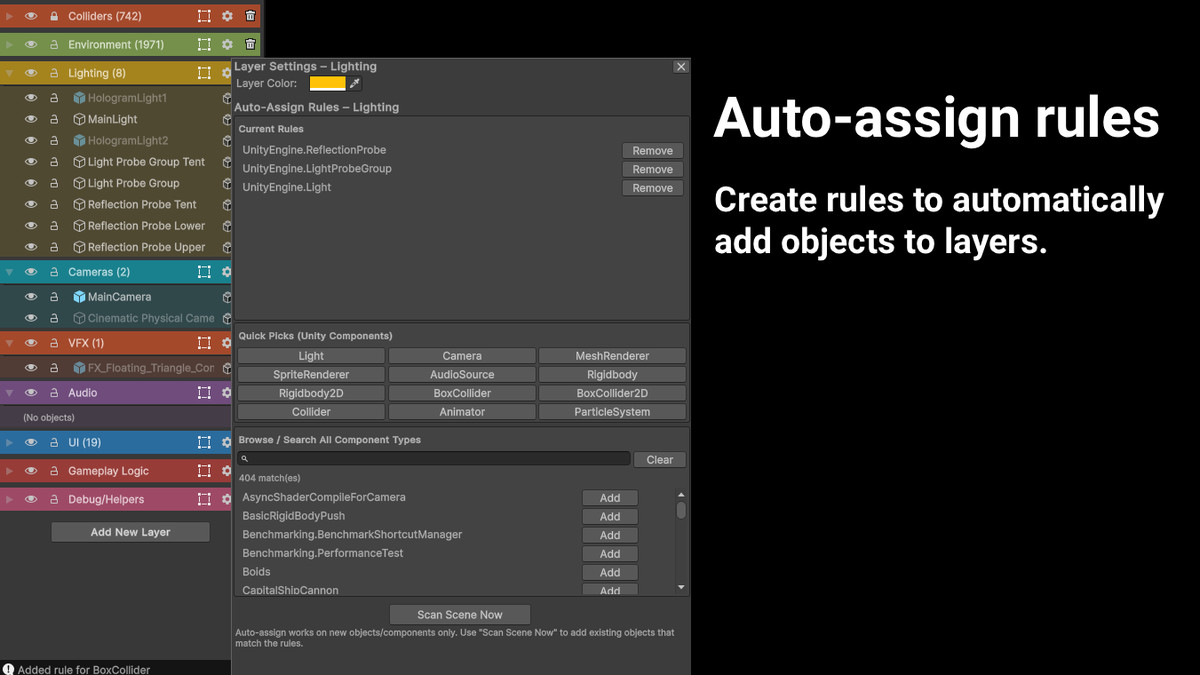
Task: Expand the UI (19) layer
Action: click(9, 441)
